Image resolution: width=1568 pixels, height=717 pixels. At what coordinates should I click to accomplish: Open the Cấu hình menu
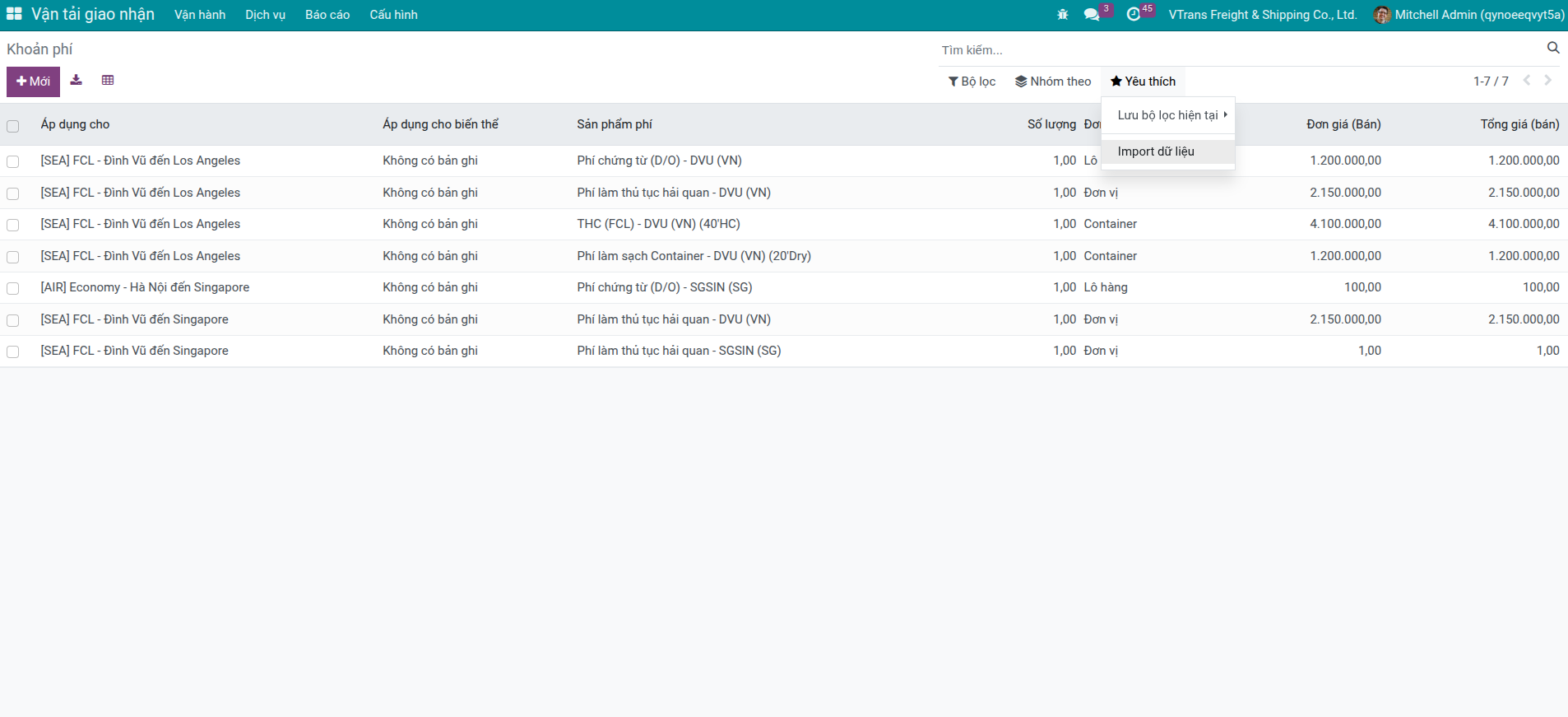393,15
